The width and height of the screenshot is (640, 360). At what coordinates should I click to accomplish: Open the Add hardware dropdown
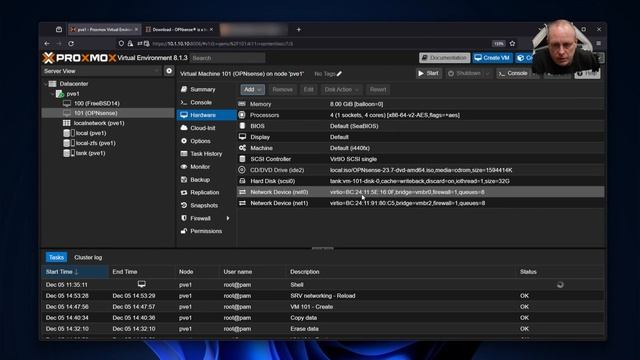click(x=252, y=89)
